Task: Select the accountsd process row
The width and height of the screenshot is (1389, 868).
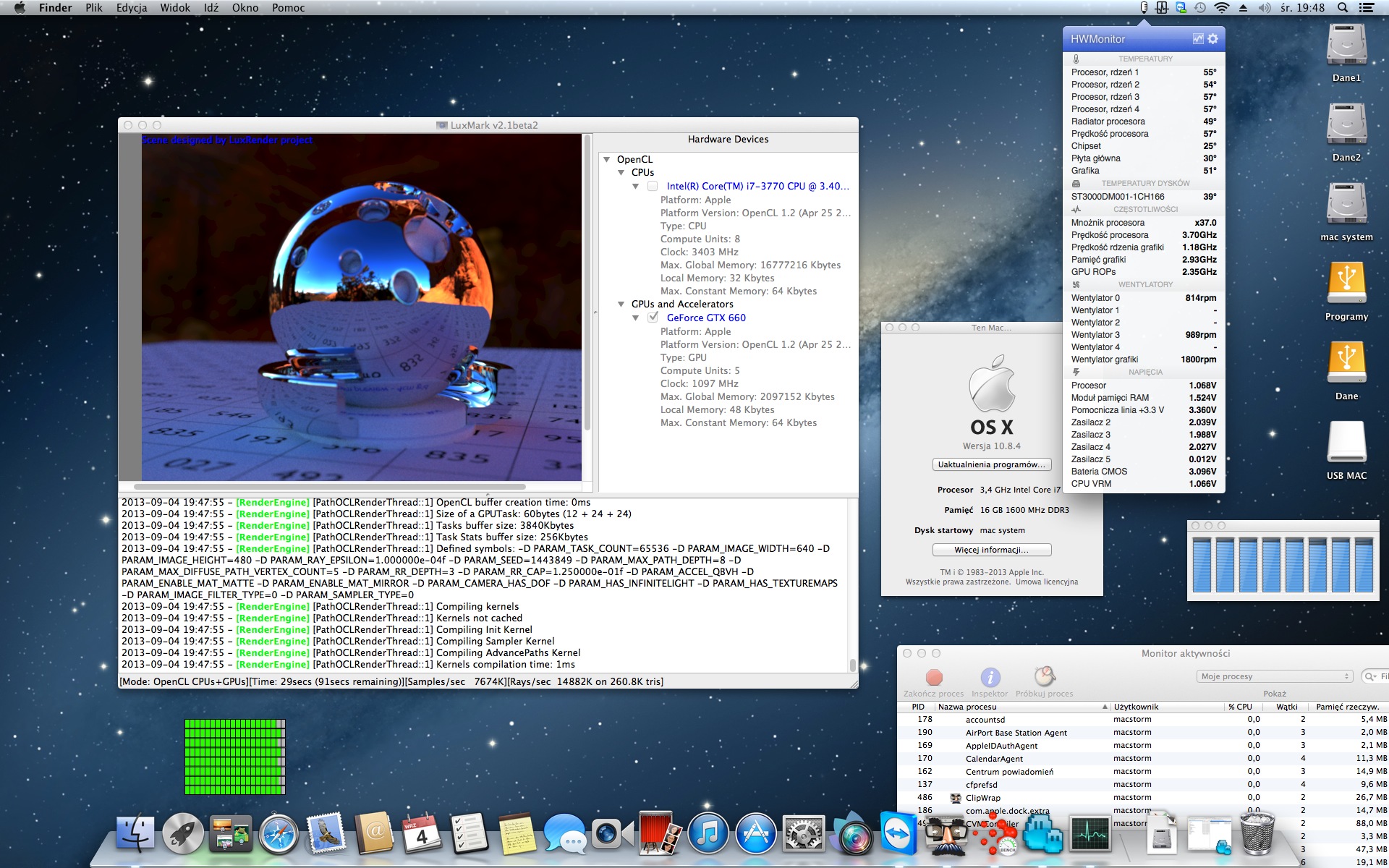Action: click(x=1143, y=720)
